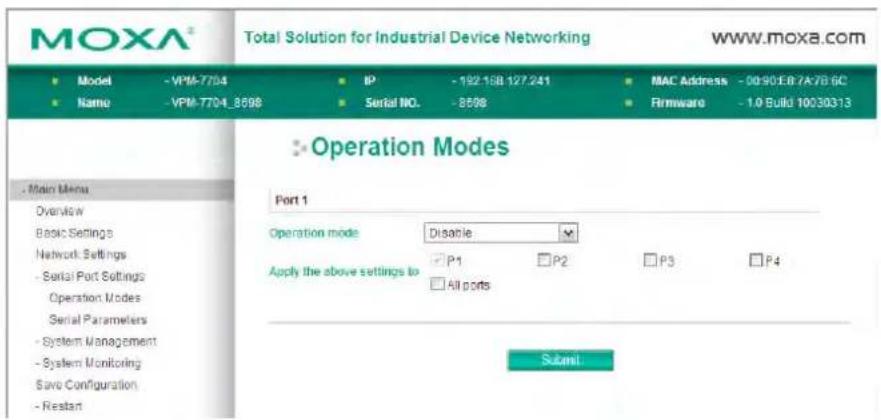Enable the P3 checkbox
Image resolution: width=881 pixels, height=420 pixels.
(x=650, y=261)
